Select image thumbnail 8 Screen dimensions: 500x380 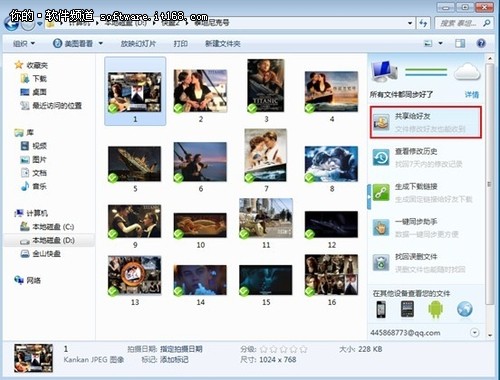point(331,164)
